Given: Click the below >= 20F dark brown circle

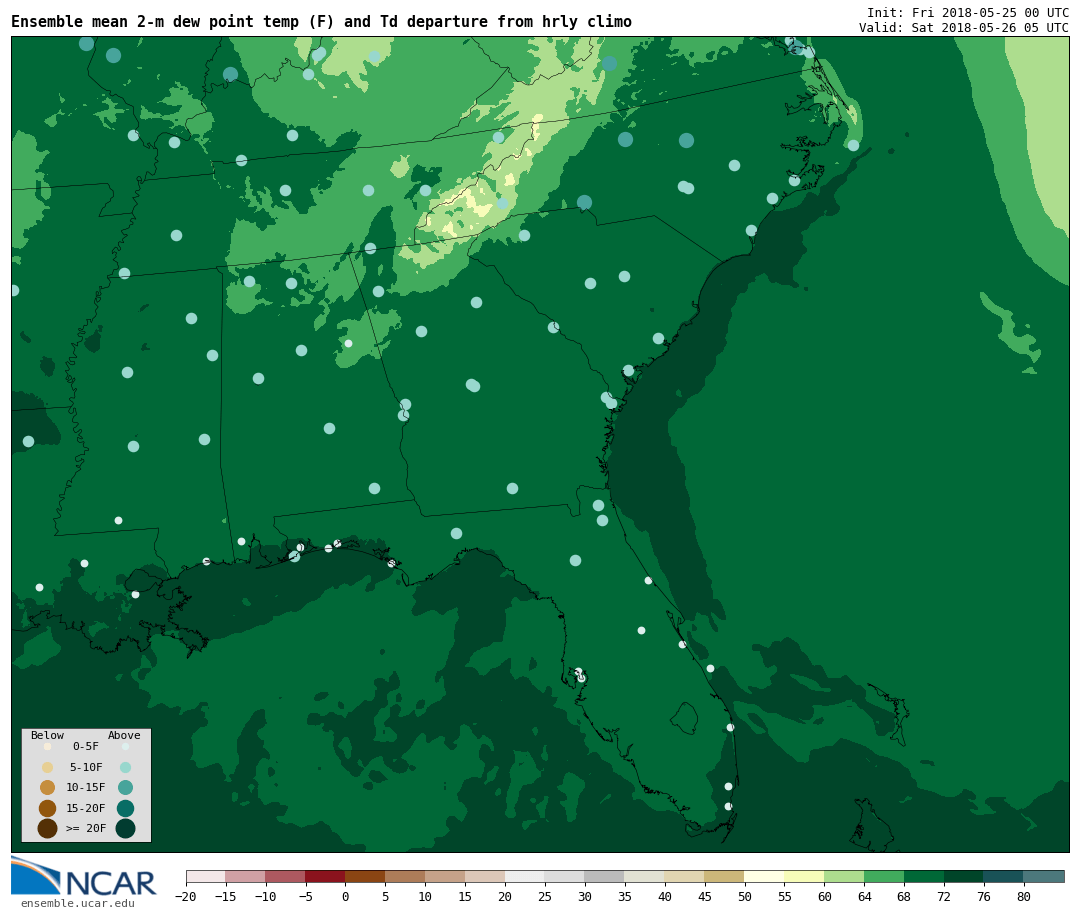Looking at the screenshot, I should 48,828.
